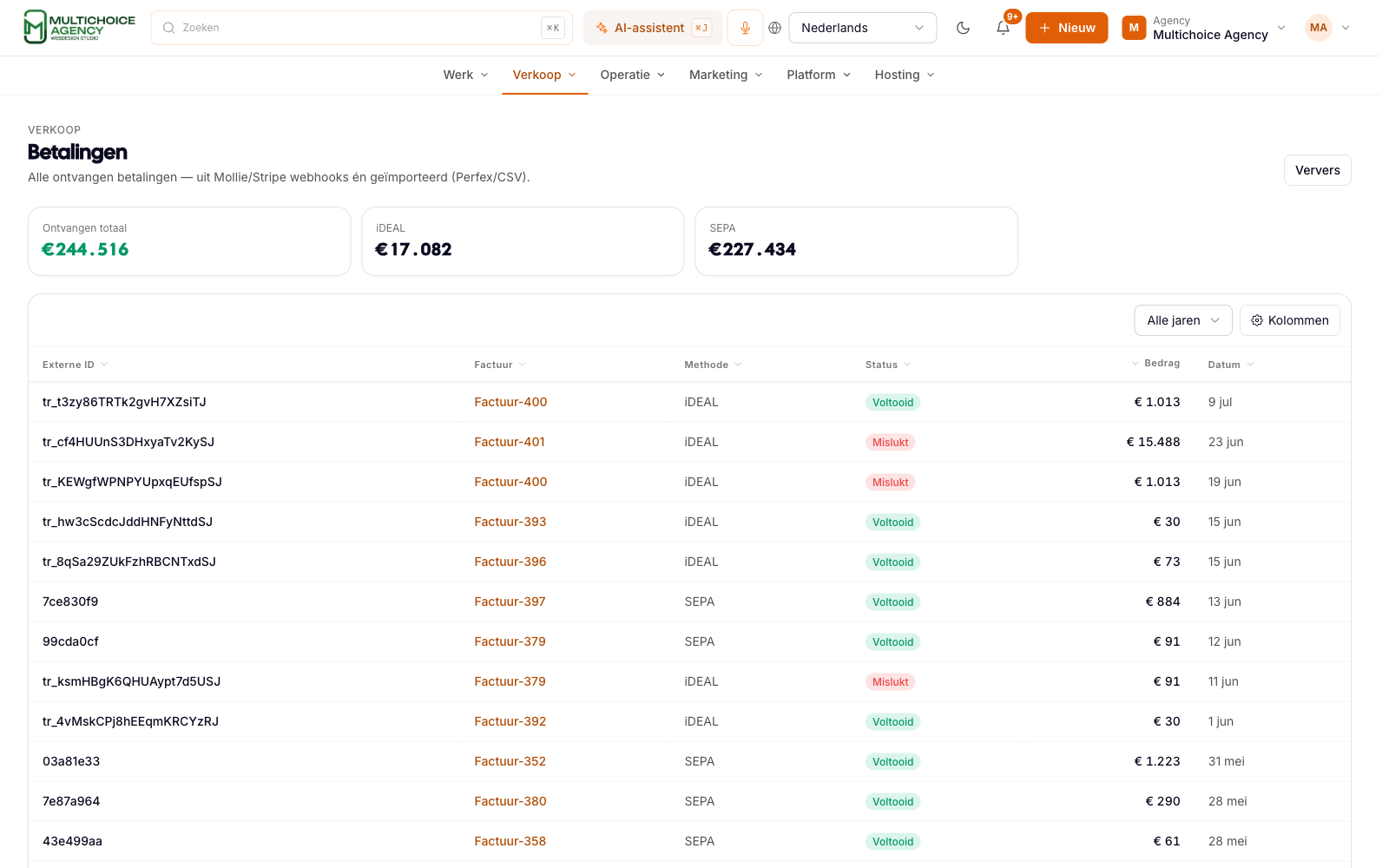Expand the Alle jaren year filter
Image resolution: width=1389 pixels, height=868 pixels.
point(1182,320)
